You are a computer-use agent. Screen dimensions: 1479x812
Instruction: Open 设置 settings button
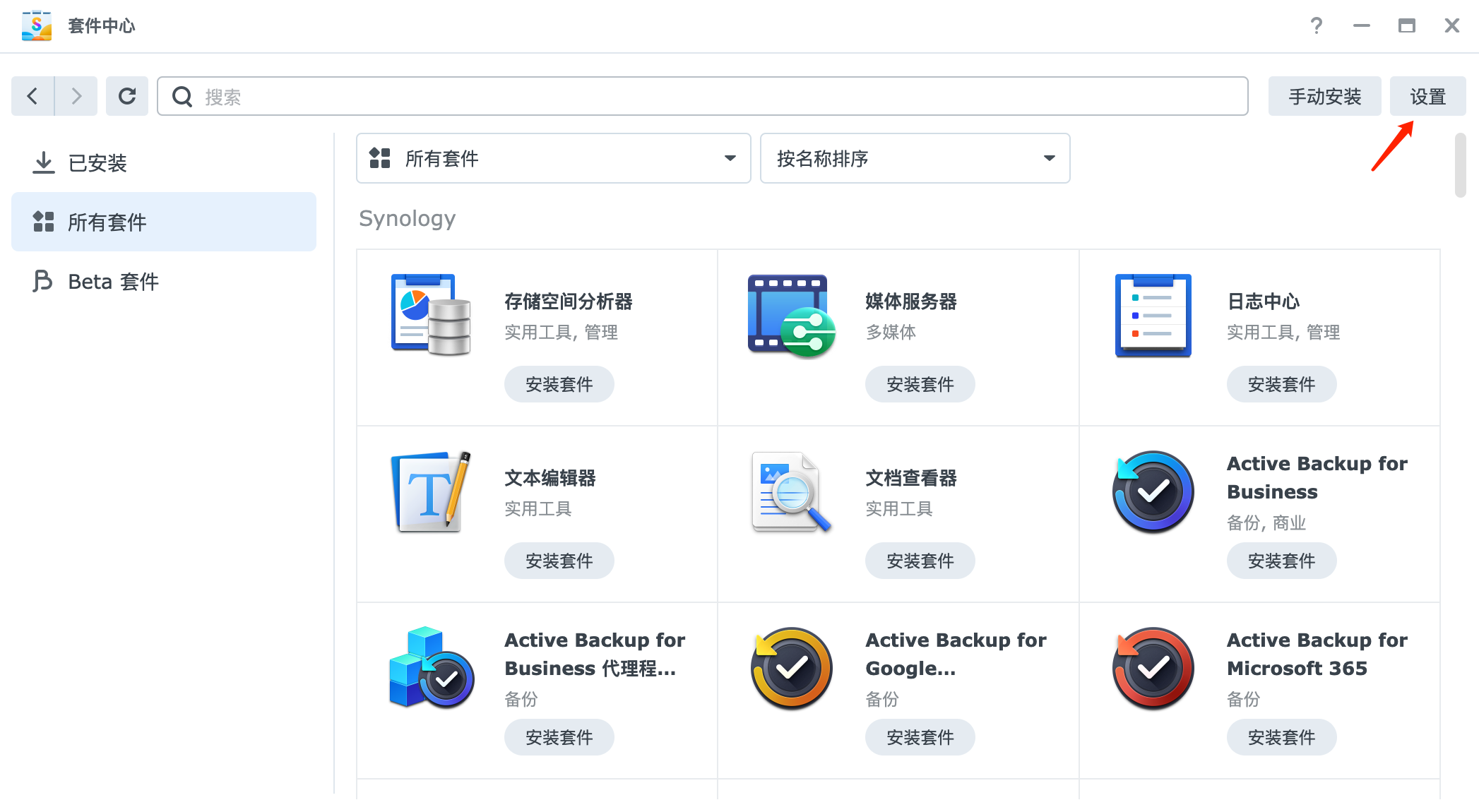[1428, 96]
